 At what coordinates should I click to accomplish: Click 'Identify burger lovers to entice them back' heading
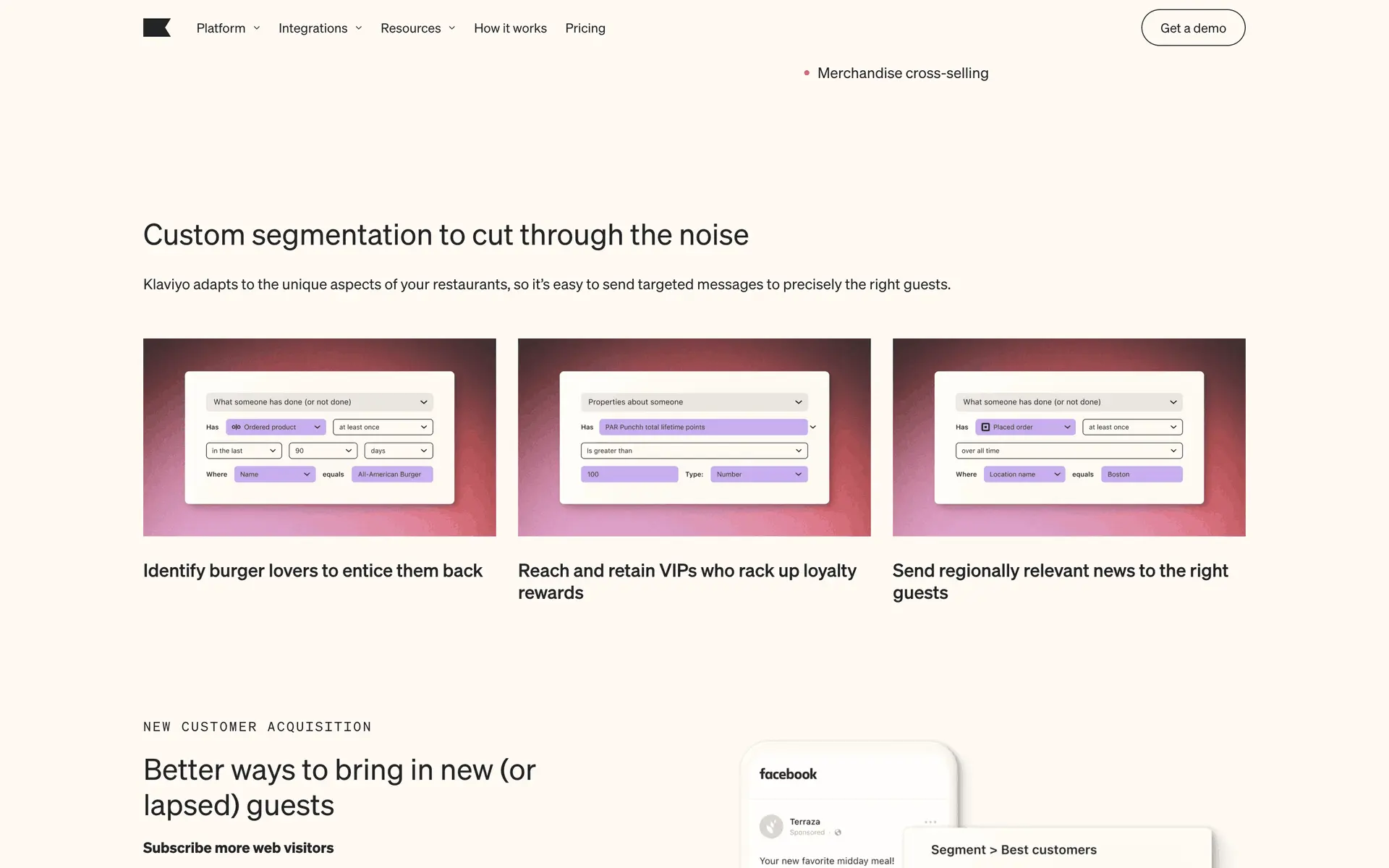click(313, 571)
